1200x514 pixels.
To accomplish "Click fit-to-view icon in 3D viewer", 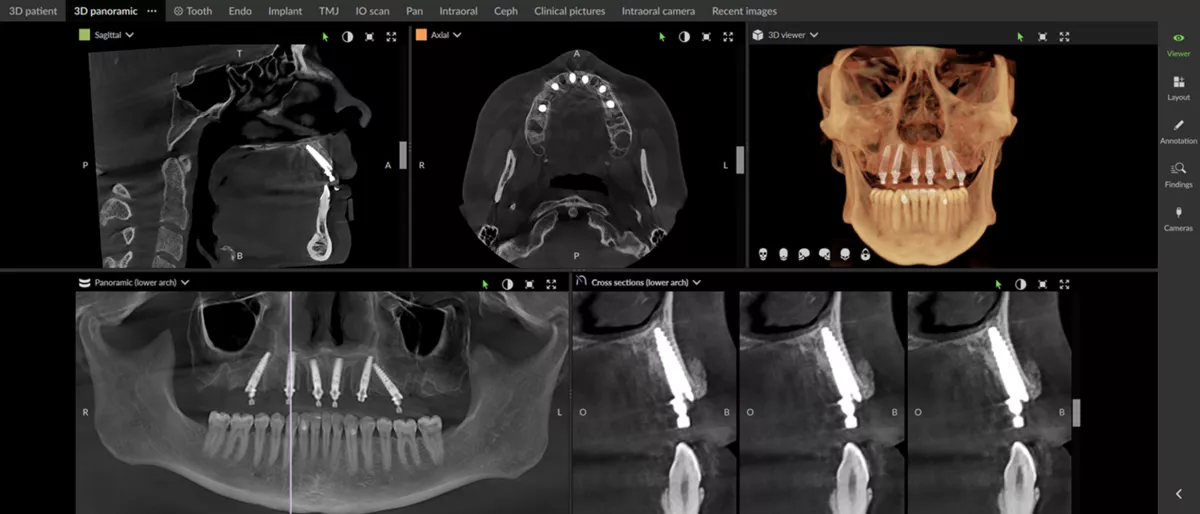I will (x=1042, y=36).
